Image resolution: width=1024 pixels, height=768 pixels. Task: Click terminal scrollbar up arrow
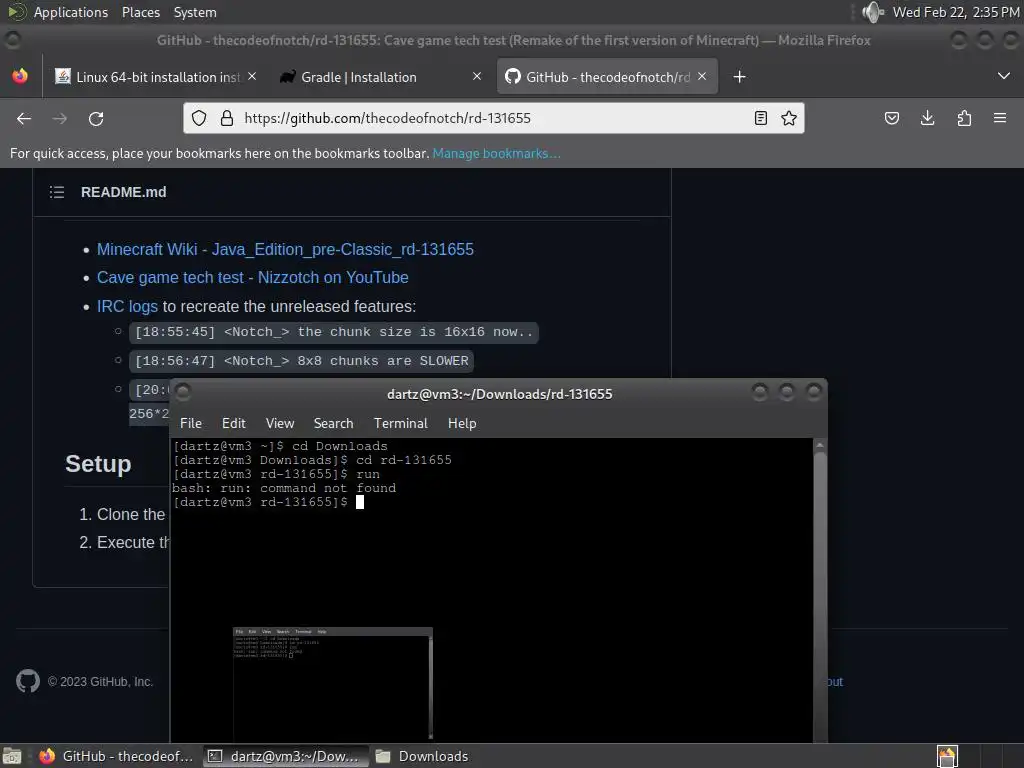point(820,445)
